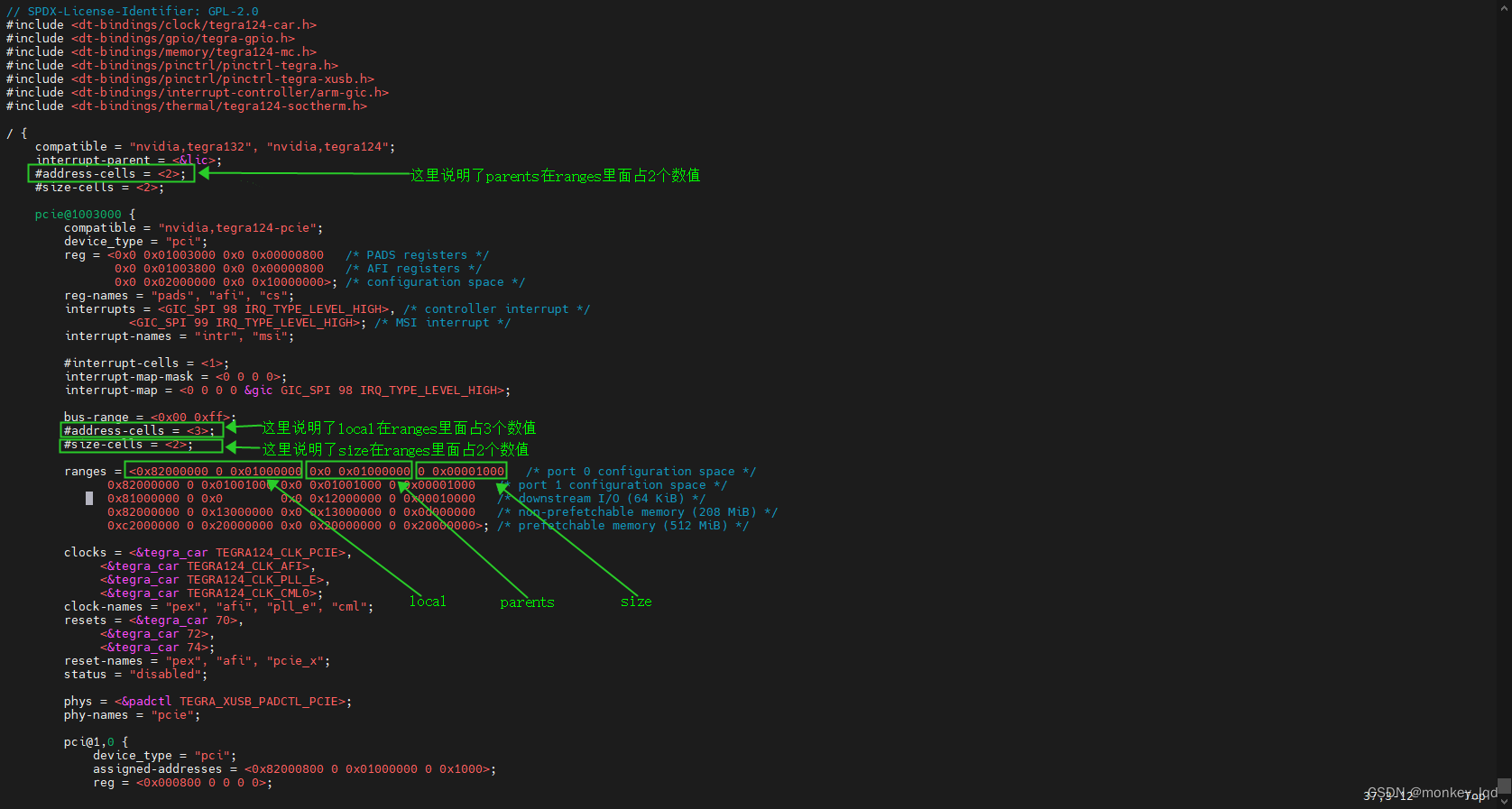Click the reset-names "pex", "afi", "pcie_x" line

[x=197, y=661]
